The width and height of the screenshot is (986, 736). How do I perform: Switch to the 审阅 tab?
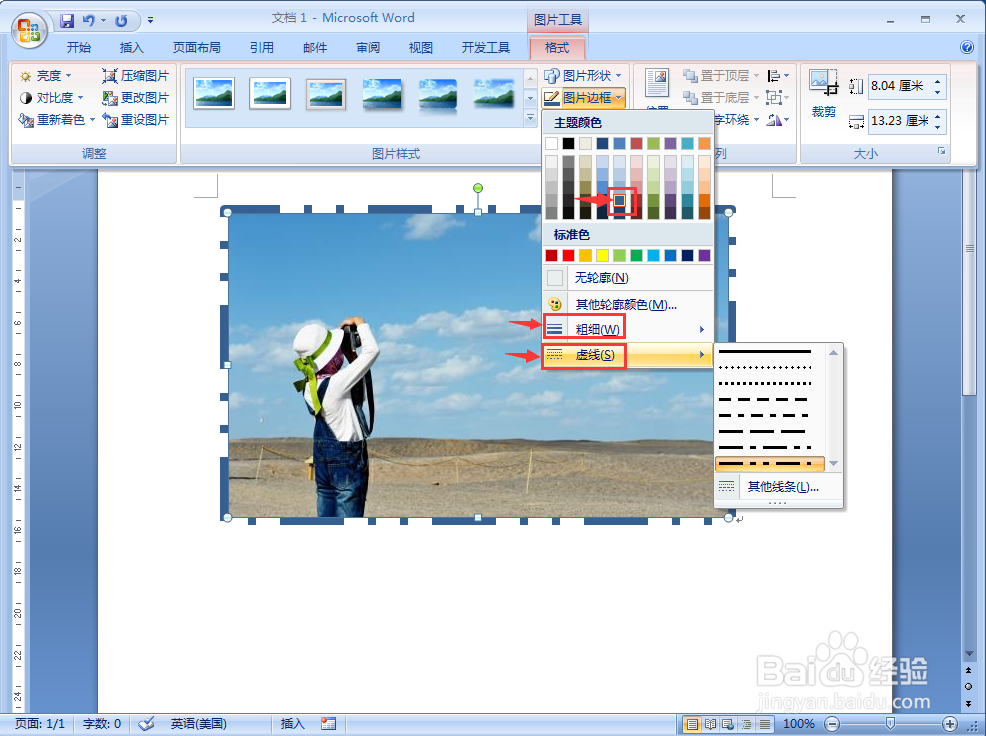click(368, 47)
